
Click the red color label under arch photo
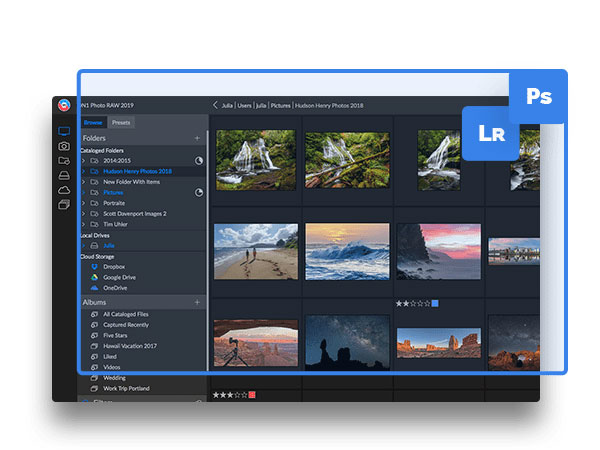click(252, 395)
